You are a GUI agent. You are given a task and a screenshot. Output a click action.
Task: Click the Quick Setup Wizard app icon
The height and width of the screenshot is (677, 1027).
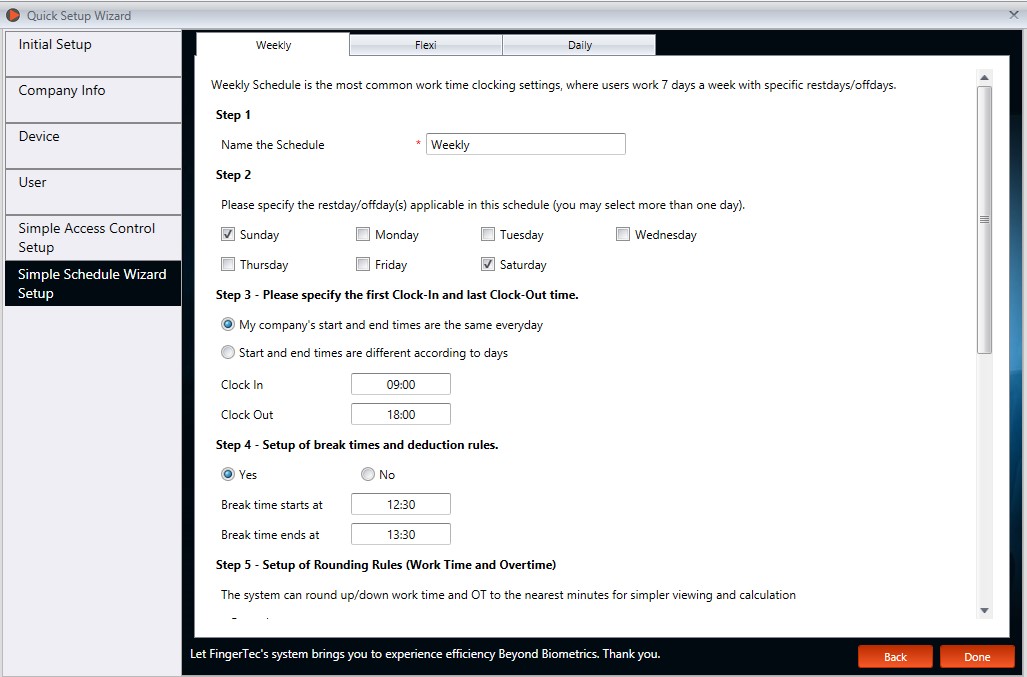coord(12,14)
